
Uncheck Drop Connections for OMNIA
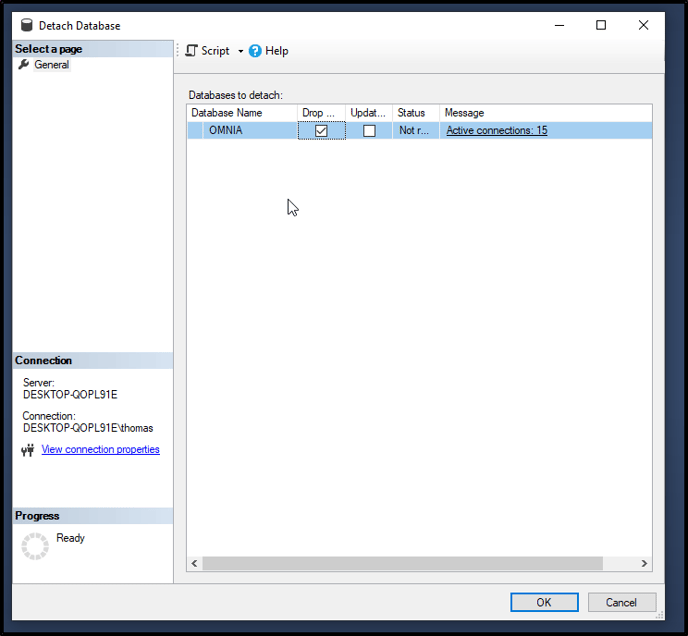(321, 131)
